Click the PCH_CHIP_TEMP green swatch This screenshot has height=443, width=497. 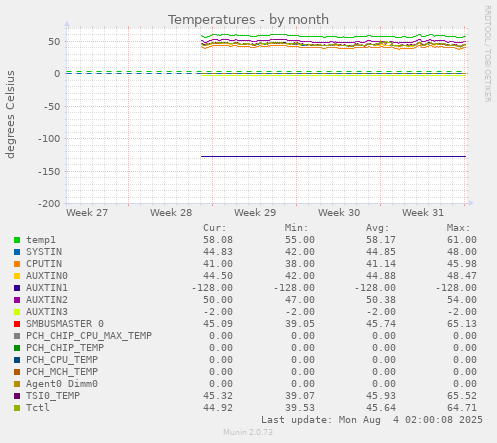(x=17, y=348)
